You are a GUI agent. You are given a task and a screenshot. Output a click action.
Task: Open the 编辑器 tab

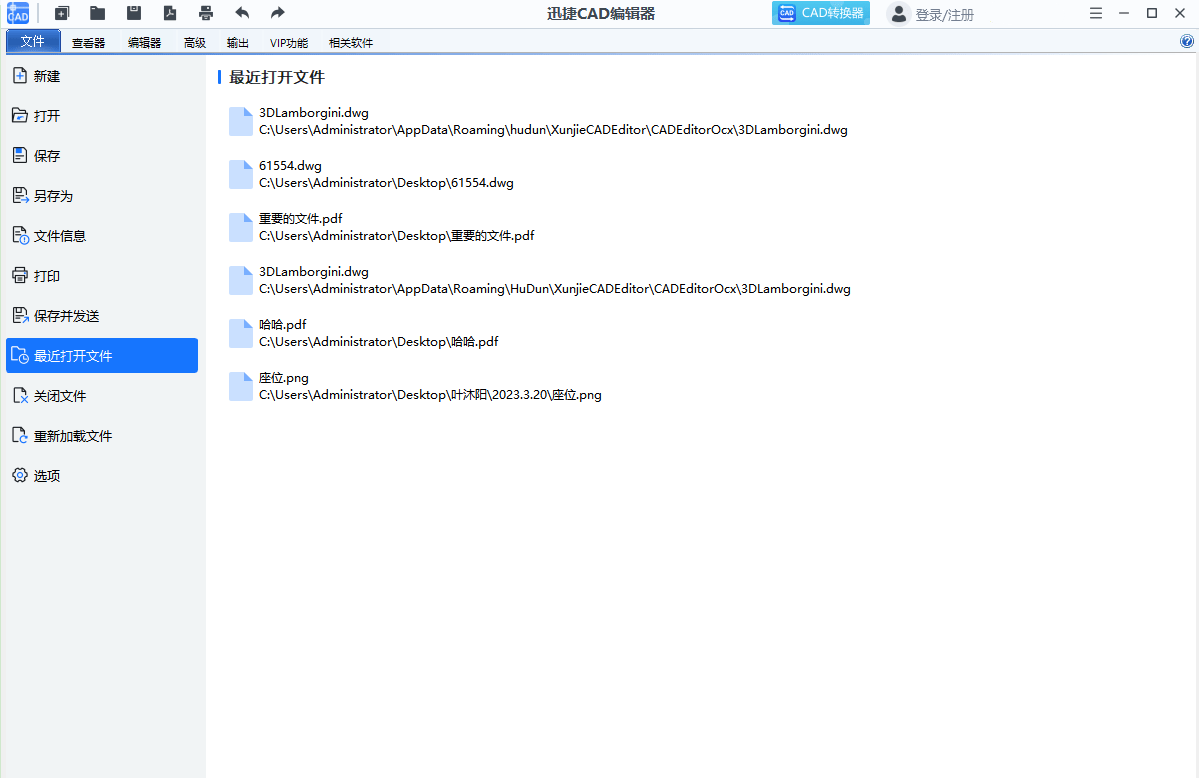click(x=145, y=43)
